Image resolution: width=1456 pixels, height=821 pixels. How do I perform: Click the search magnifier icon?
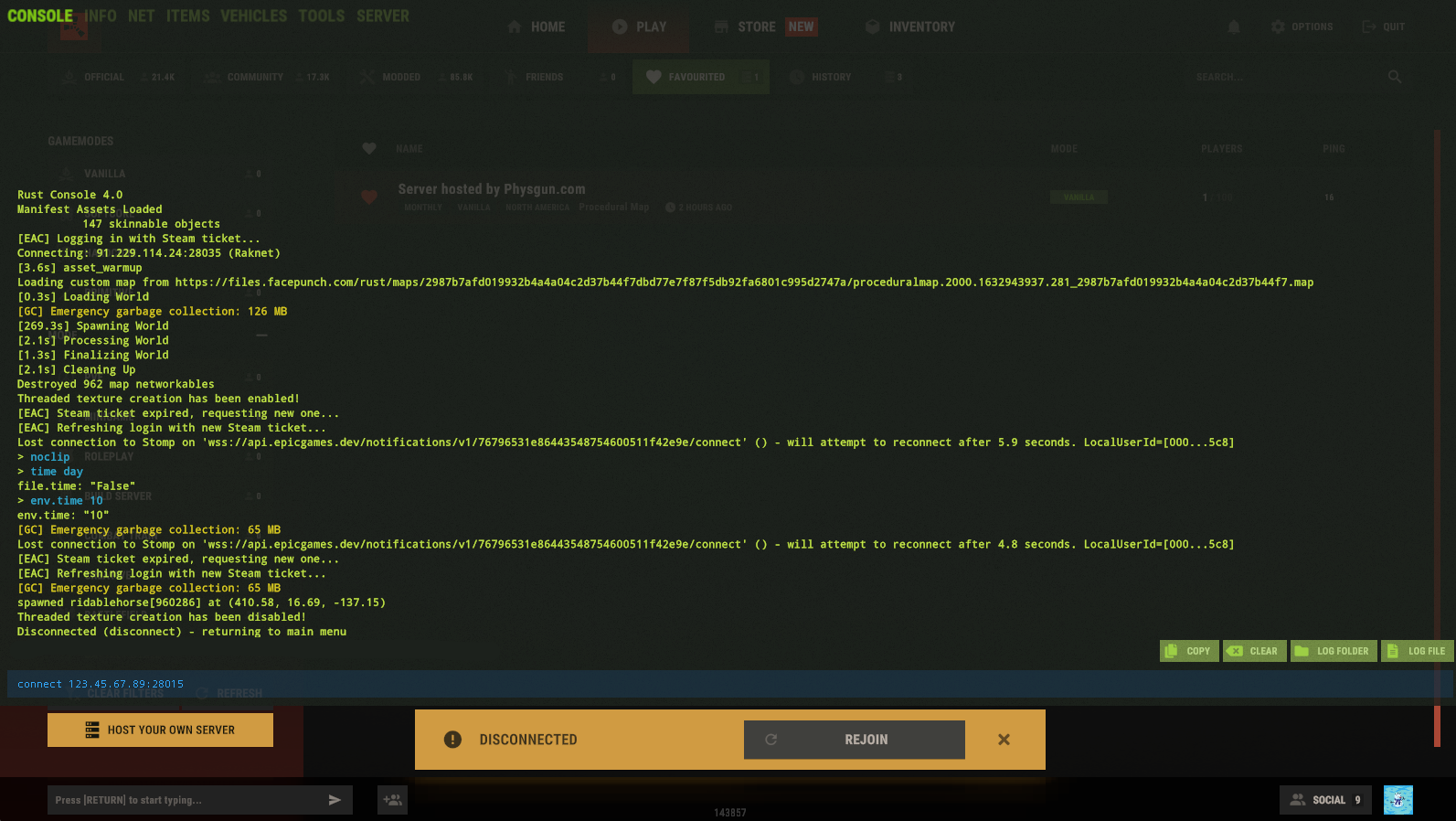coord(1394,77)
